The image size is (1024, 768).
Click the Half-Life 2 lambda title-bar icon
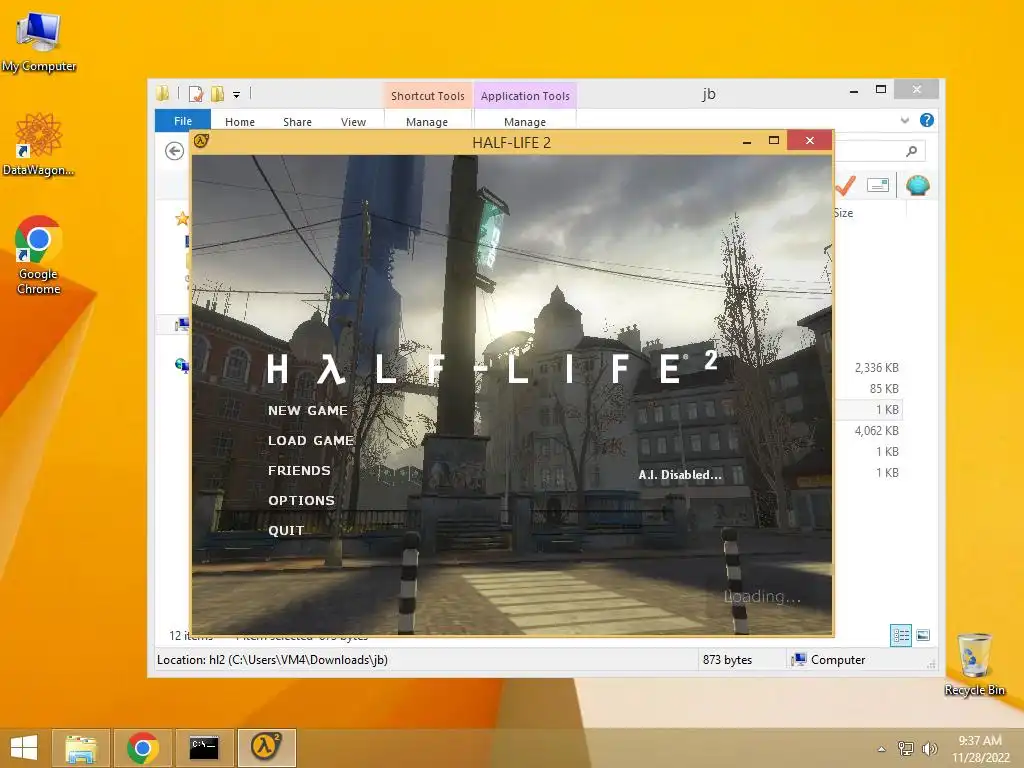click(x=201, y=140)
